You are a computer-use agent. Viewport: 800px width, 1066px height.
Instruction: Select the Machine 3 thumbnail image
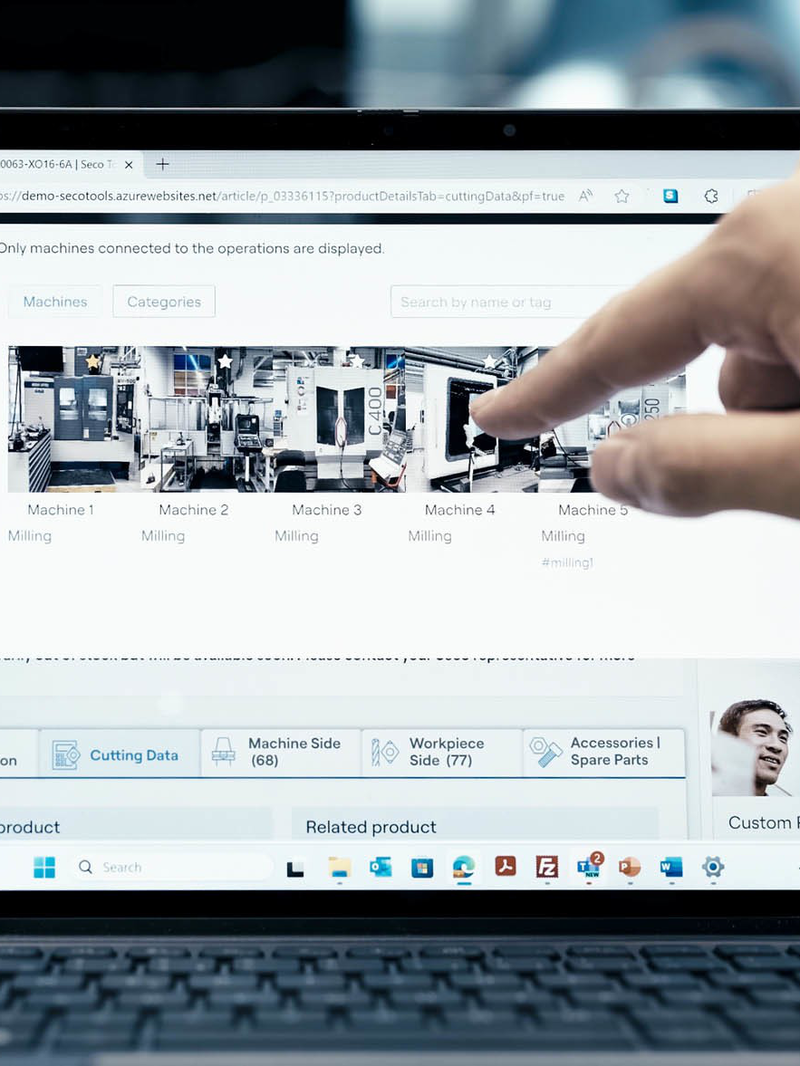338,420
